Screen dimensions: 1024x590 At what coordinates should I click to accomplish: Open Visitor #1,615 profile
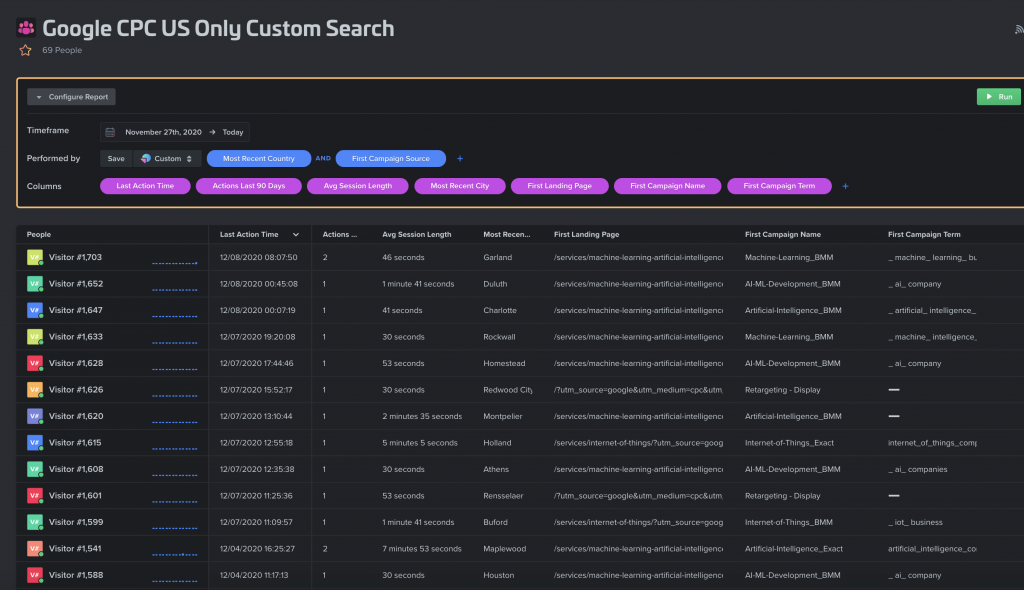pos(75,442)
